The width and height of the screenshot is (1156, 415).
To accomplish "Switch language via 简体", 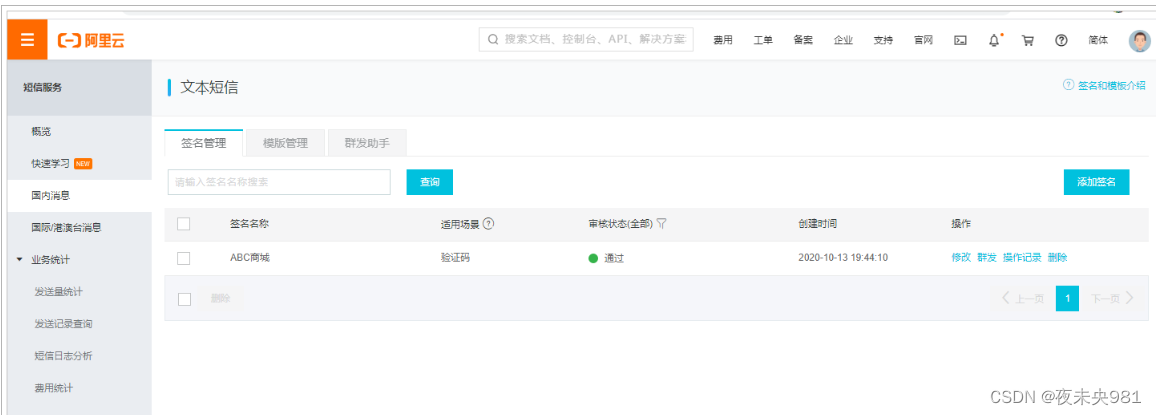I will tap(1098, 41).
